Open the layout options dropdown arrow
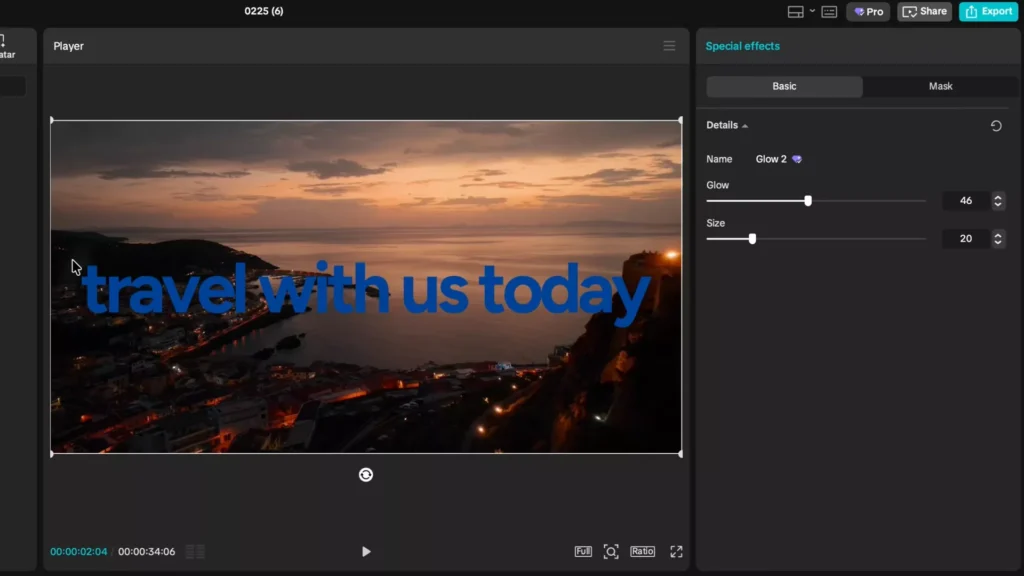Viewport: 1024px width, 576px height. pos(810,11)
